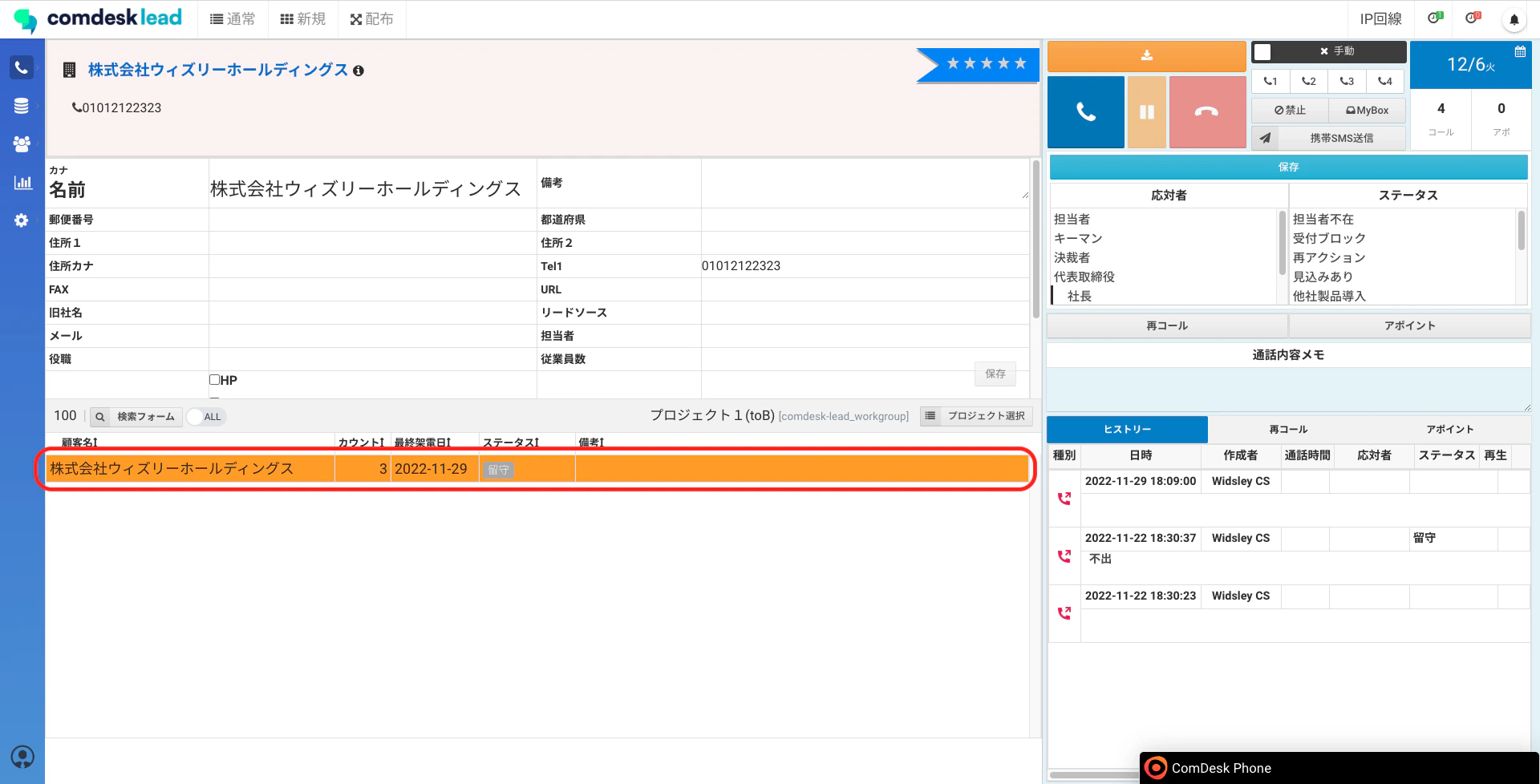Select 再アクション status
The image size is (1540, 784).
[x=1329, y=257]
